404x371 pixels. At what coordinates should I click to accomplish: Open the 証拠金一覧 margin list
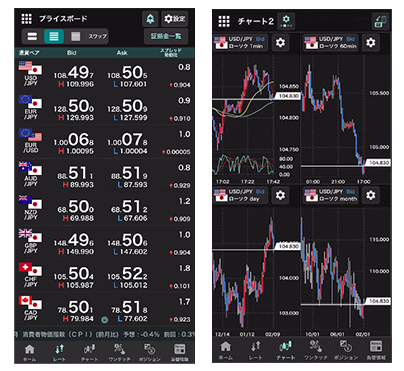click(166, 36)
